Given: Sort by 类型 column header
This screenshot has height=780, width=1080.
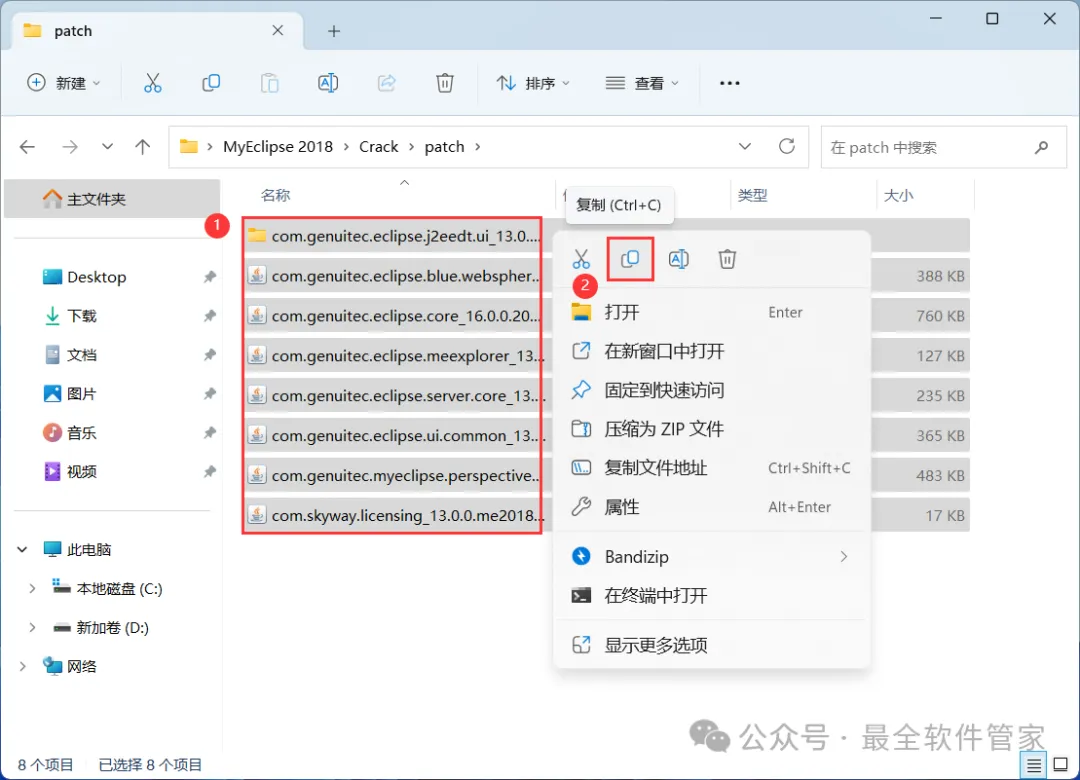Looking at the screenshot, I should click(x=752, y=196).
